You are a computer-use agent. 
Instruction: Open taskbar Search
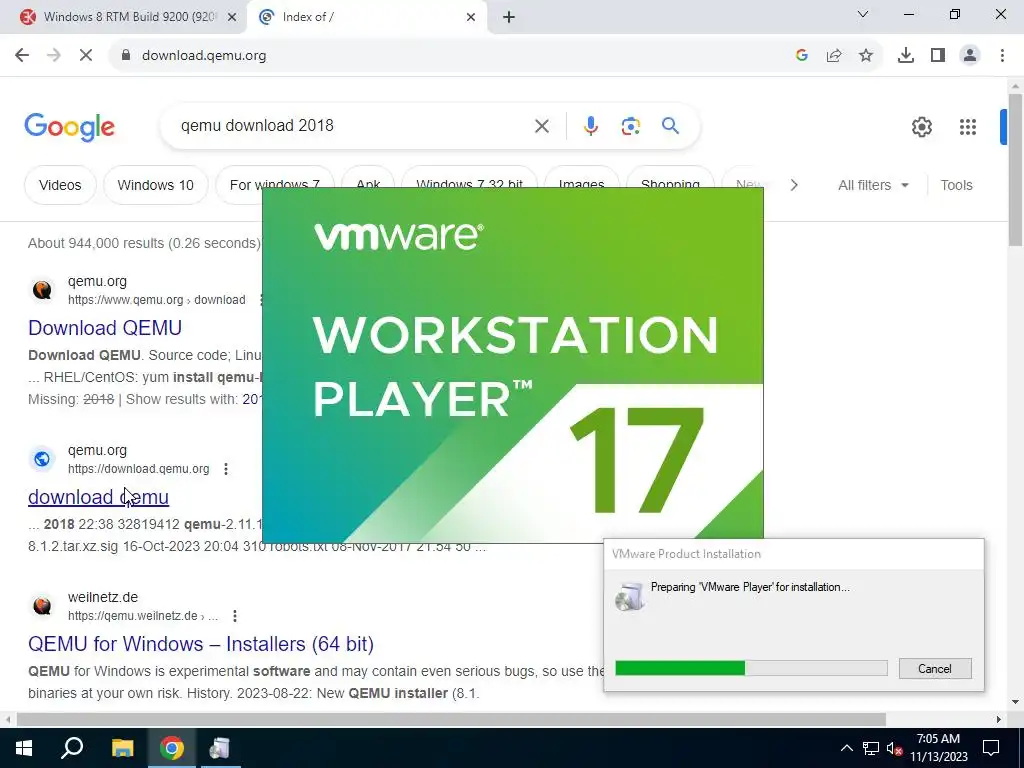72,748
